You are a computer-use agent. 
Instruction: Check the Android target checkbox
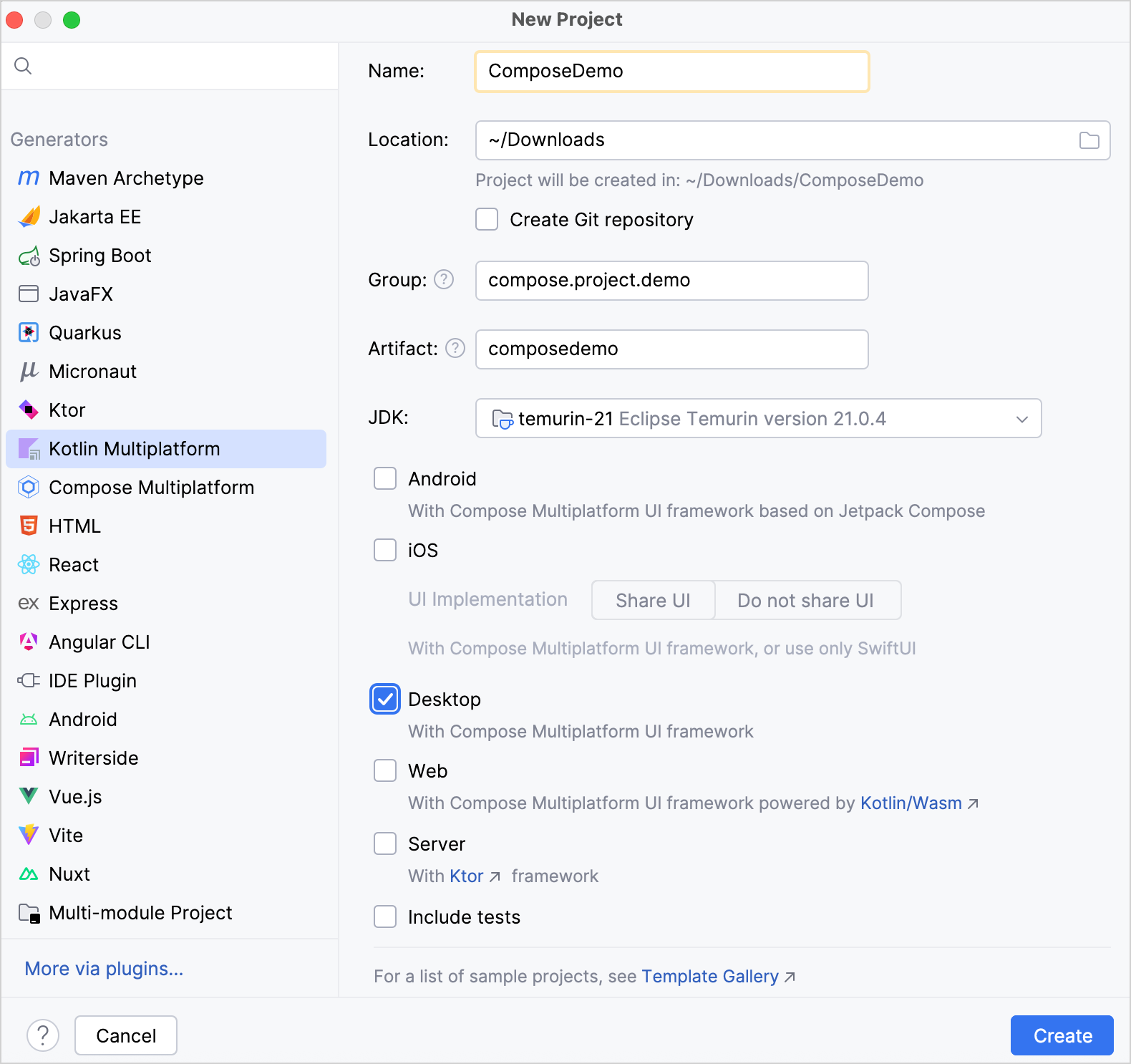coord(385,478)
